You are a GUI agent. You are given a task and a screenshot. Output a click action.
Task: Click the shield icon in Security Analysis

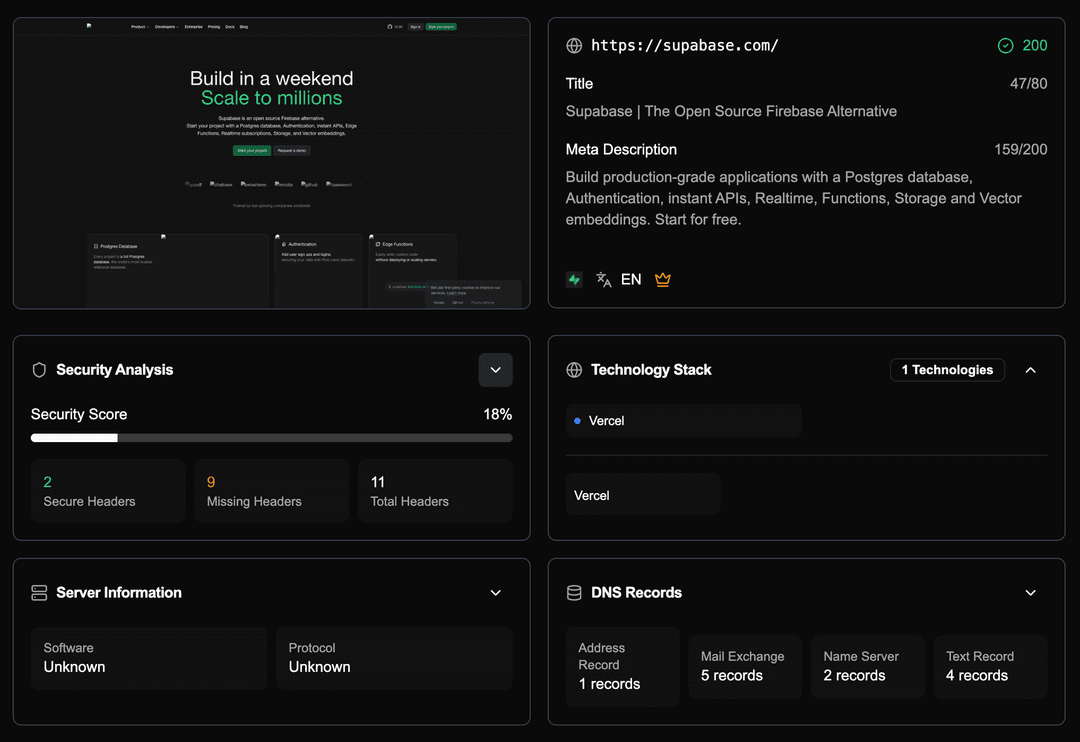tap(39, 370)
